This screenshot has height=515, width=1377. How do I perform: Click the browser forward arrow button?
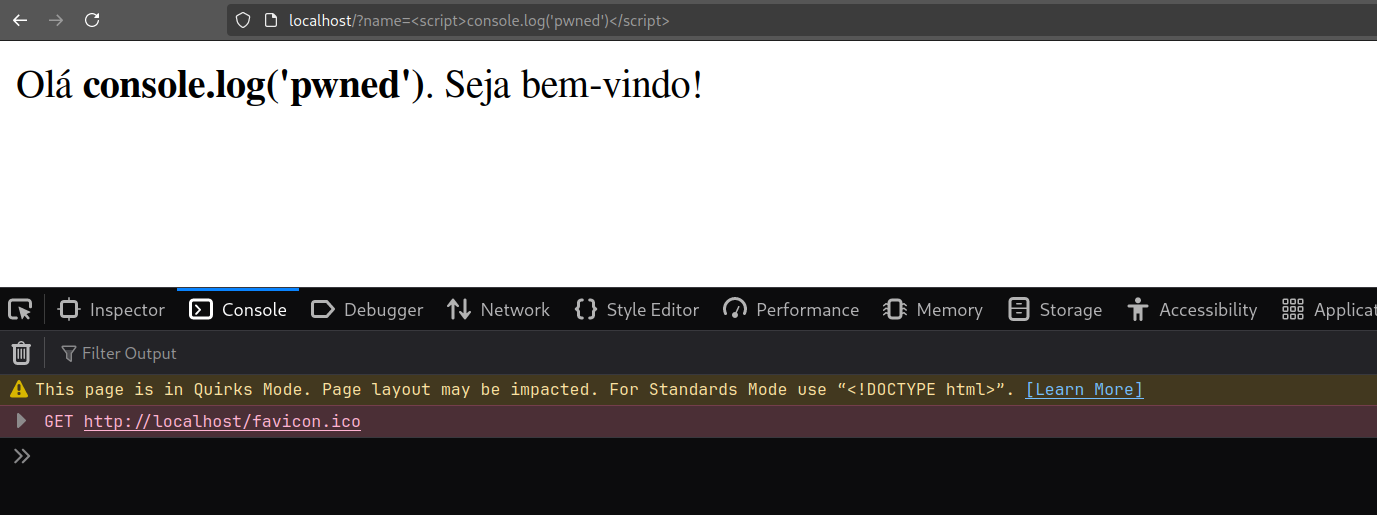(x=56, y=20)
